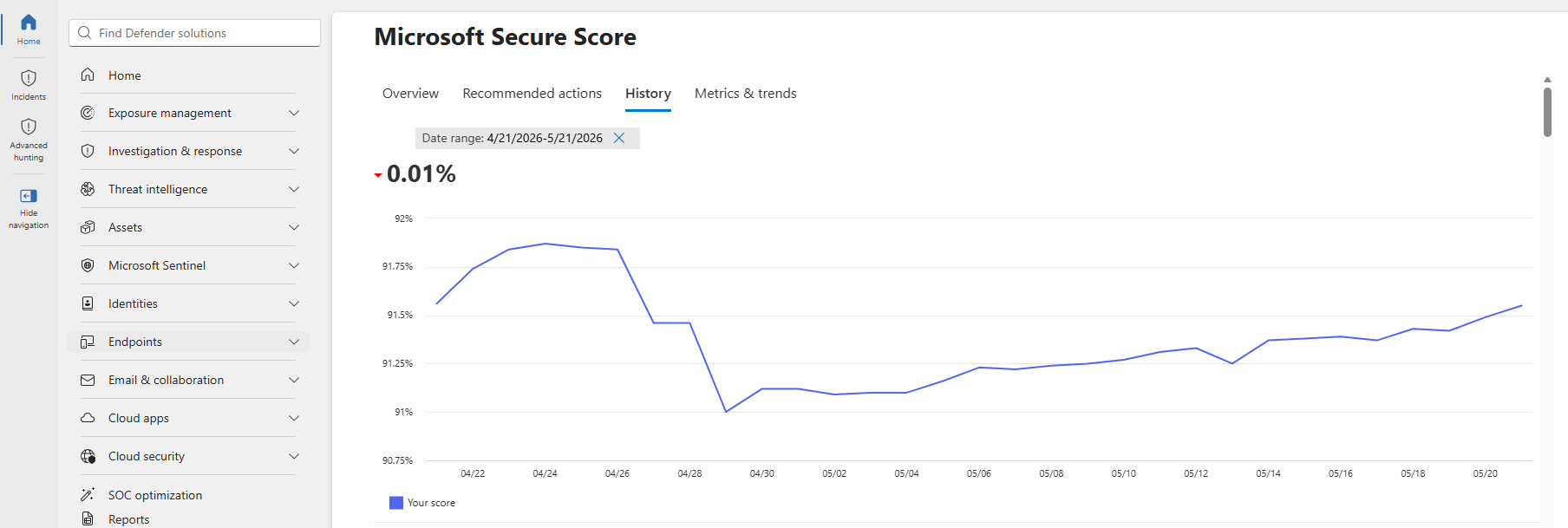1568x528 pixels.
Task: Switch to the Overview tab
Action: point(410,94)
